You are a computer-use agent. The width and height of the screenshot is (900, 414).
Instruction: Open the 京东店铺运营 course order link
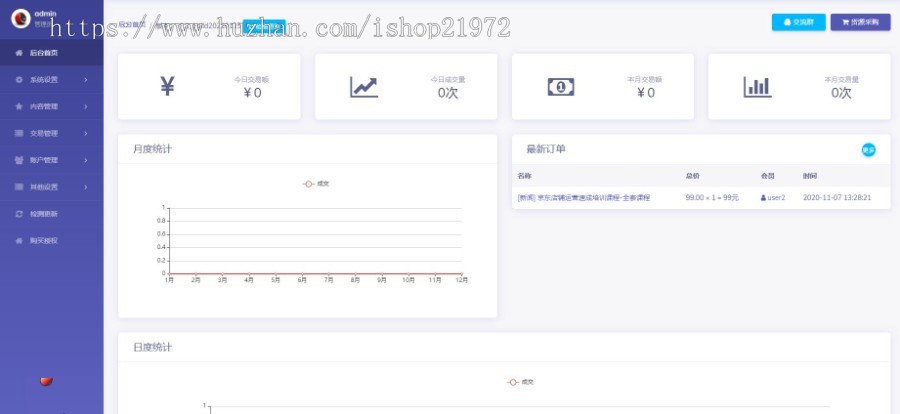(x=584, y=198)
